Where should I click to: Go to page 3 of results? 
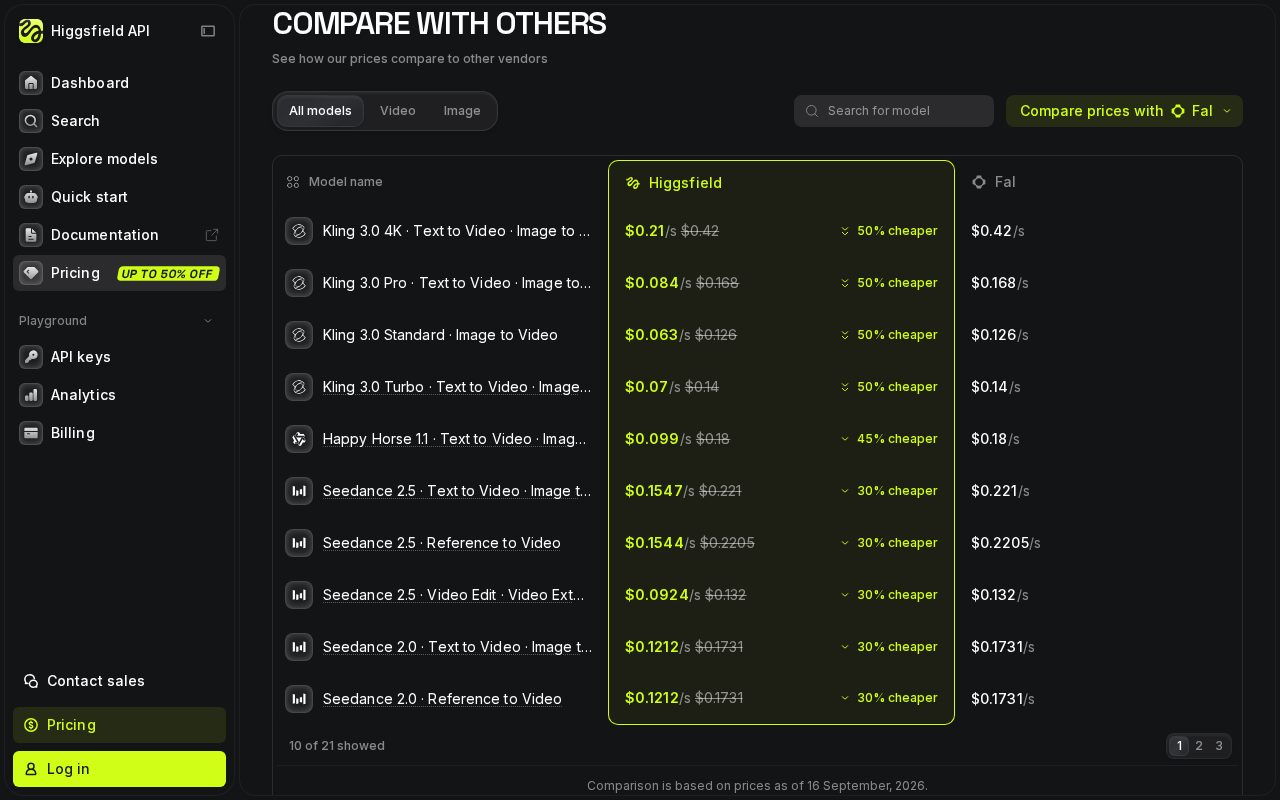coord(1219,746)
